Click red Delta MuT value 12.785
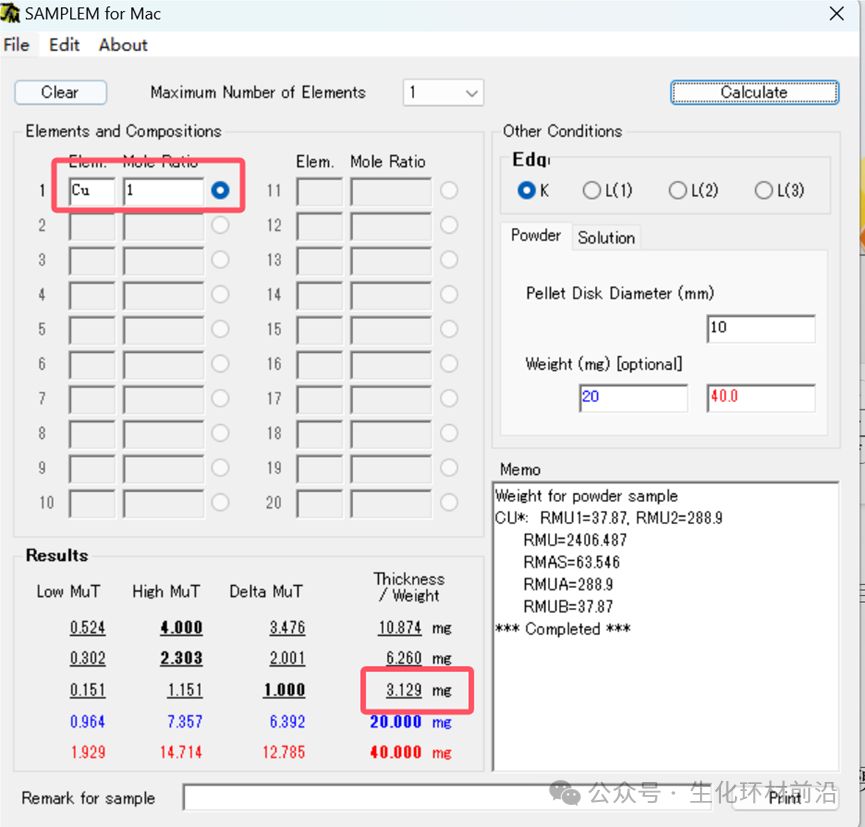Screen dimensions: 865x827 tap(284, 752)
